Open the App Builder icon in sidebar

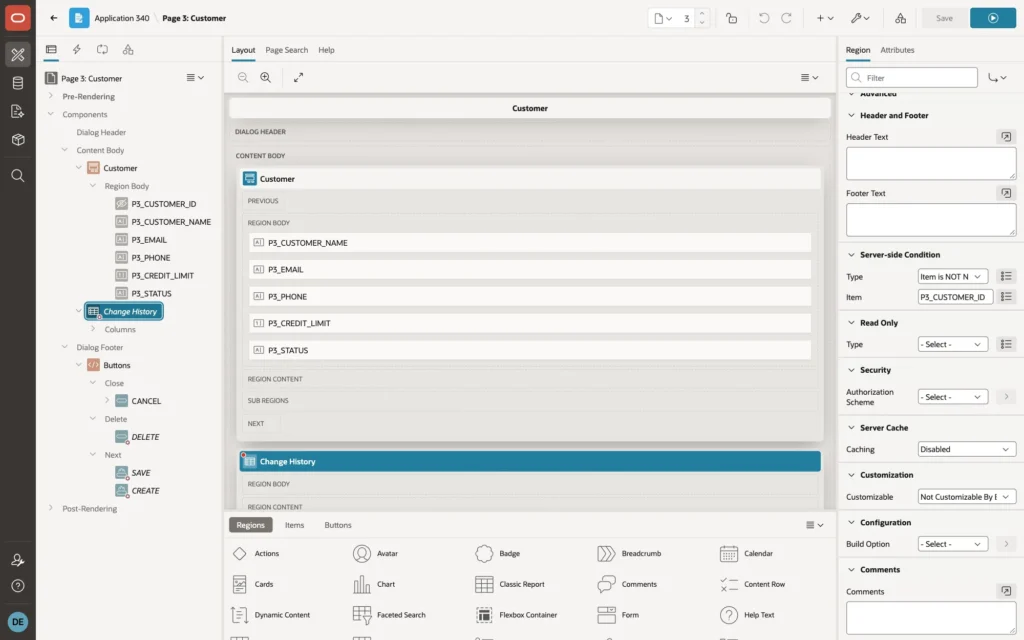coord(18,55)
